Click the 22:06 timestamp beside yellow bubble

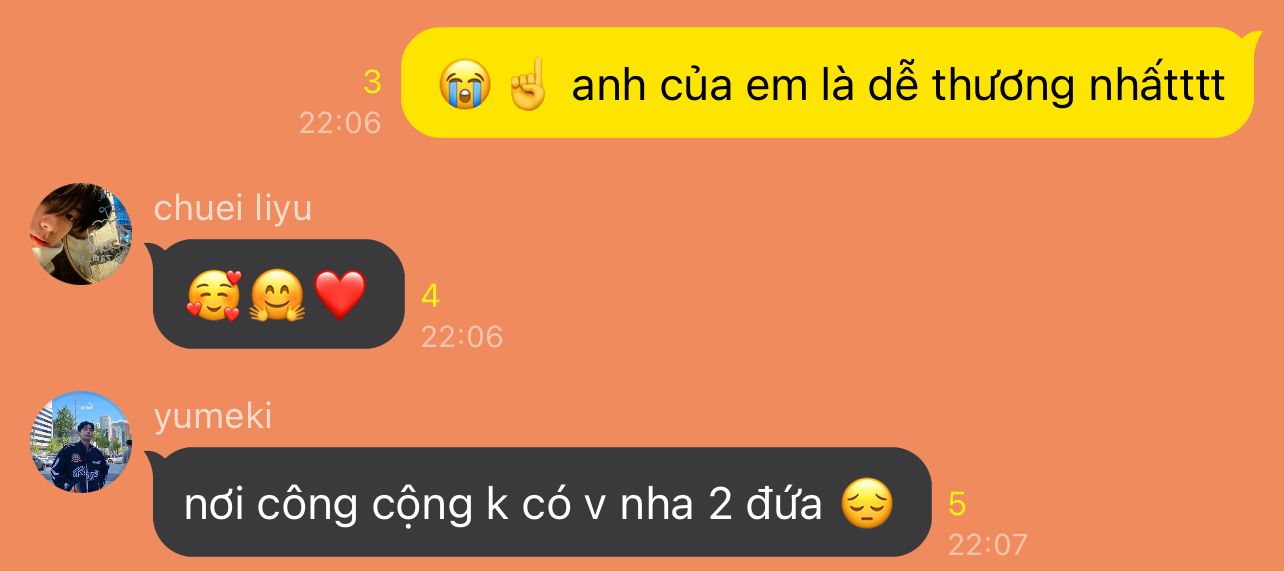tap(340, 123)
